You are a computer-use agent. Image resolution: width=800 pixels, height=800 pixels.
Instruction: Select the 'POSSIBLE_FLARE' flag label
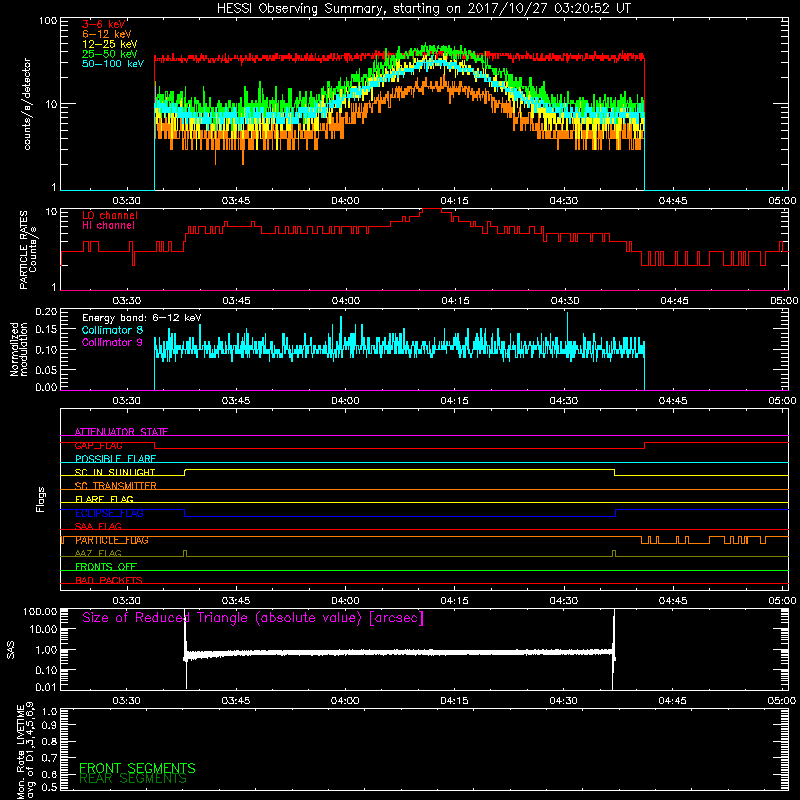coord(115,459)
